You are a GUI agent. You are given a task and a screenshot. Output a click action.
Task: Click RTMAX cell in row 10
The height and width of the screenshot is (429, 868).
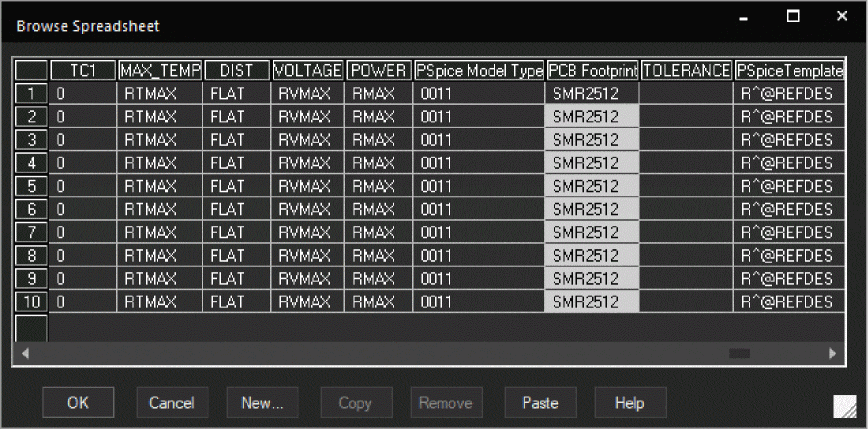coord(160,302)
